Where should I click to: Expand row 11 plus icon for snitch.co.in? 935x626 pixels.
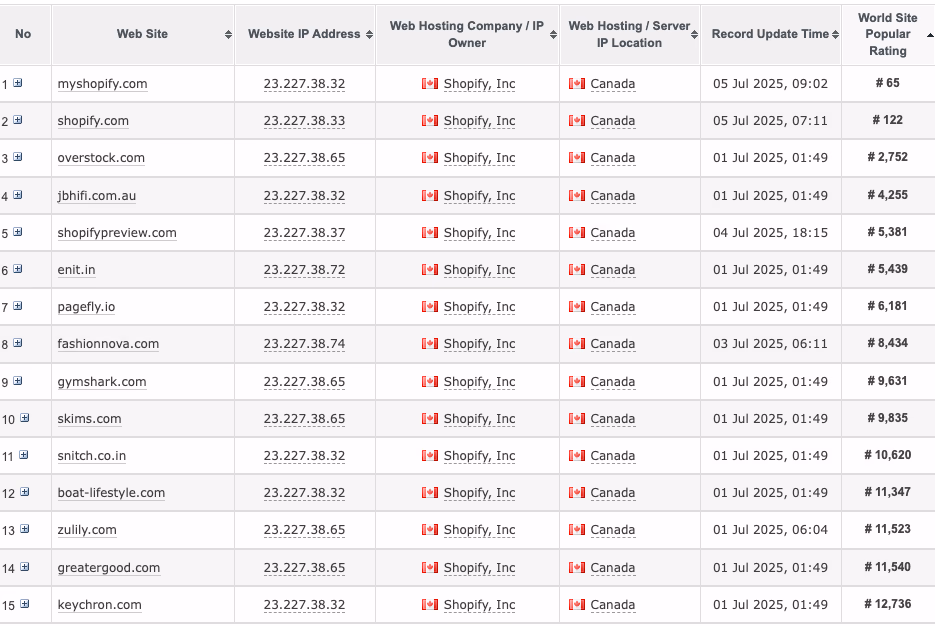pos(24,455)
